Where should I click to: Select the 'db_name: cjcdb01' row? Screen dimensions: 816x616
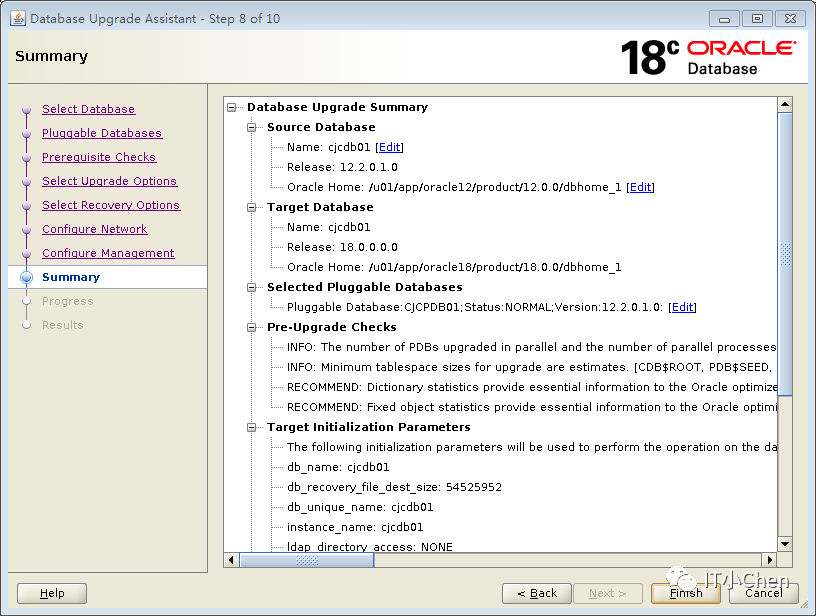point(338,467)
